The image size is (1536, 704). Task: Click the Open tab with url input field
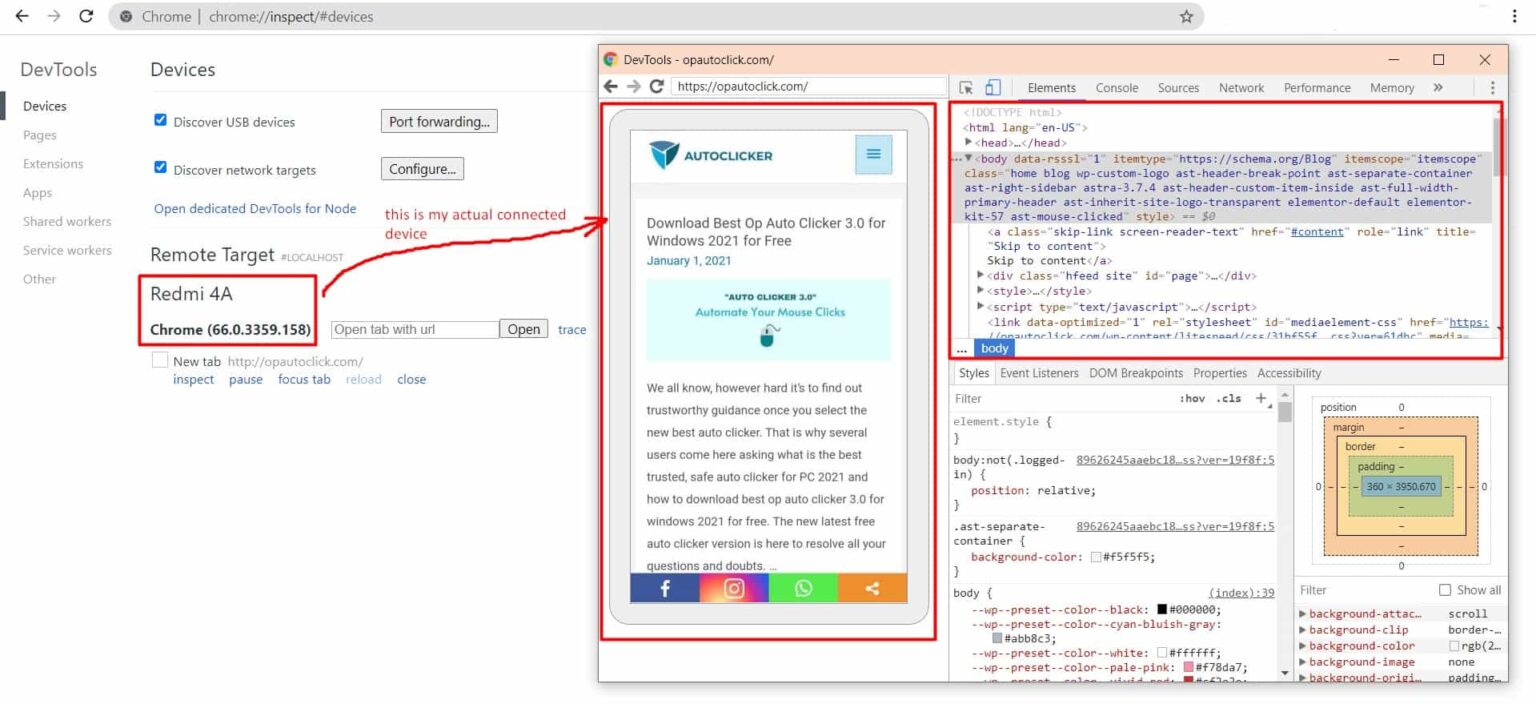point(413,328)
